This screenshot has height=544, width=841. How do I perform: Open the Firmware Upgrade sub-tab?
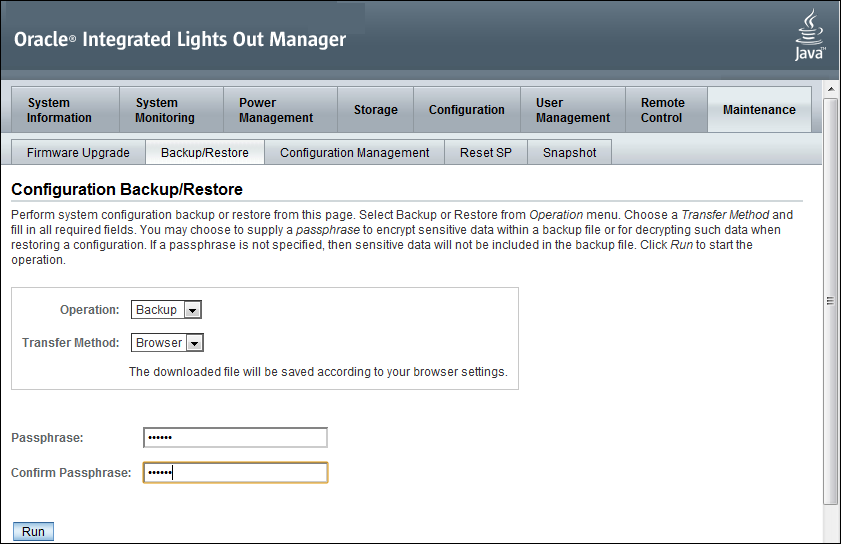pyautogui.click(x=78, y=153)
